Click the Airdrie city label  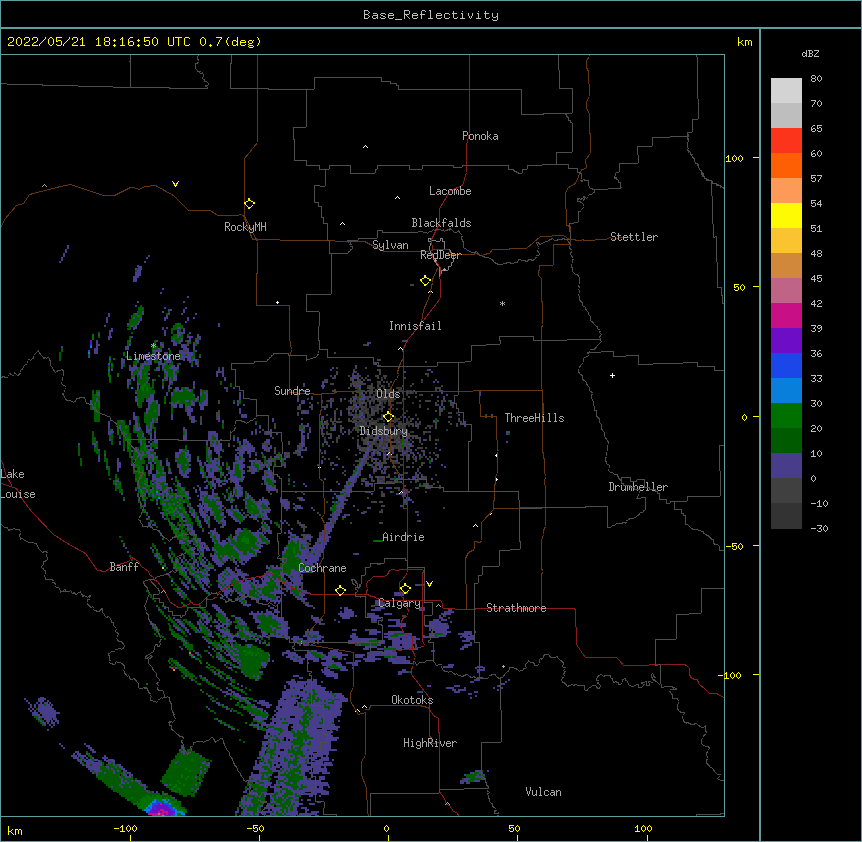pos(403,537)
